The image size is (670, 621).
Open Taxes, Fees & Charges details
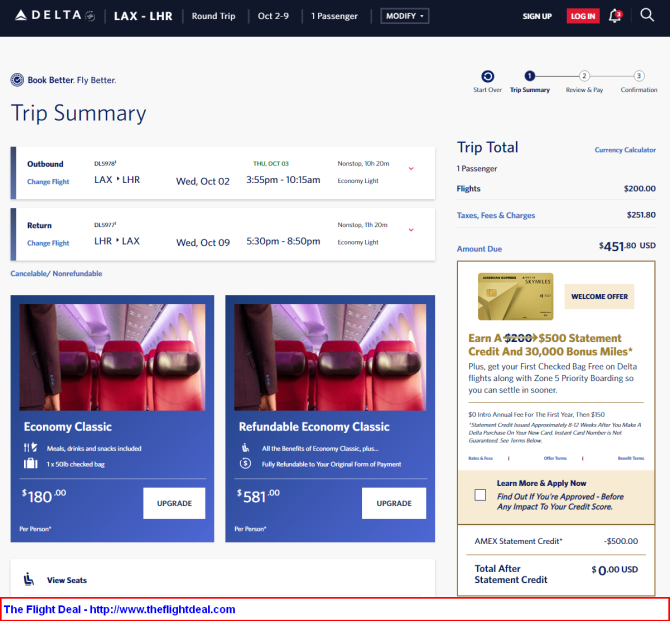[x=496, y=215]
